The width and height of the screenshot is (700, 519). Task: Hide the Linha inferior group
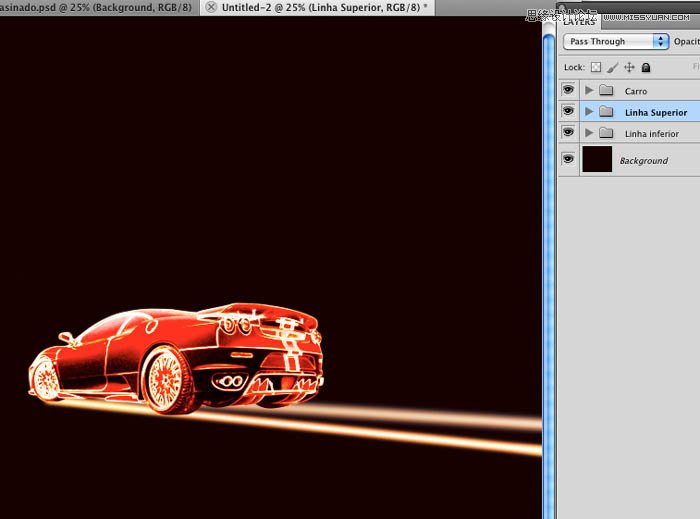(x=568, y=132)
